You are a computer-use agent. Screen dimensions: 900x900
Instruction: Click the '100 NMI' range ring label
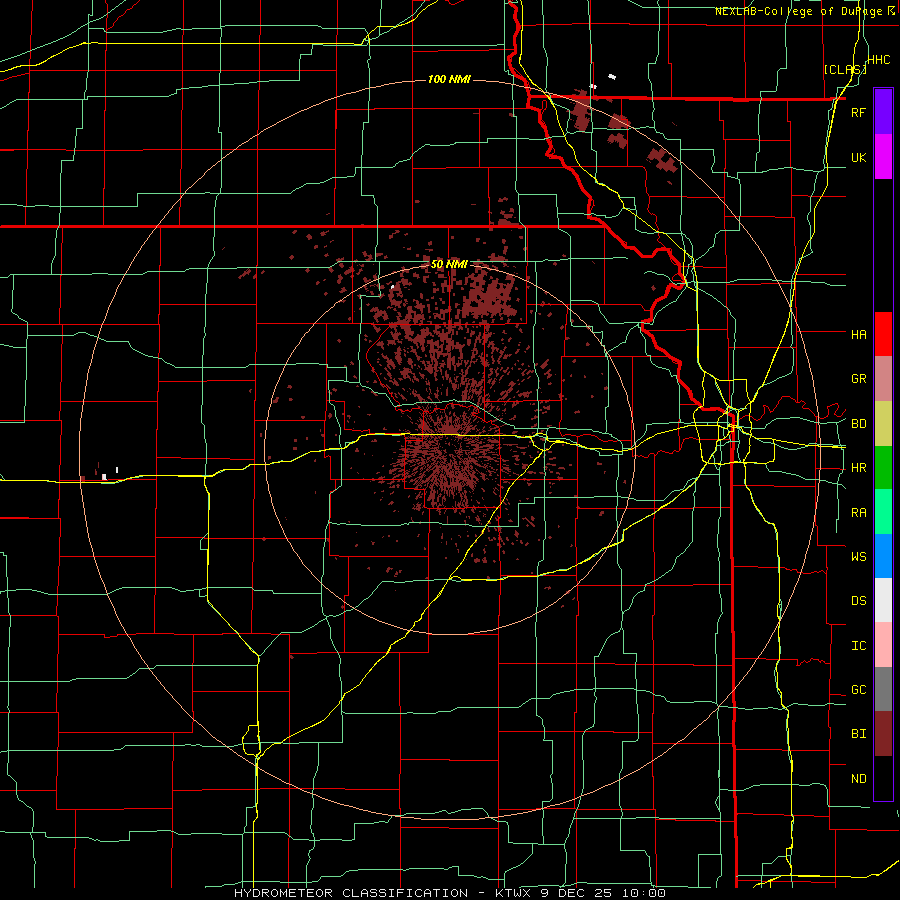(449, 79)
